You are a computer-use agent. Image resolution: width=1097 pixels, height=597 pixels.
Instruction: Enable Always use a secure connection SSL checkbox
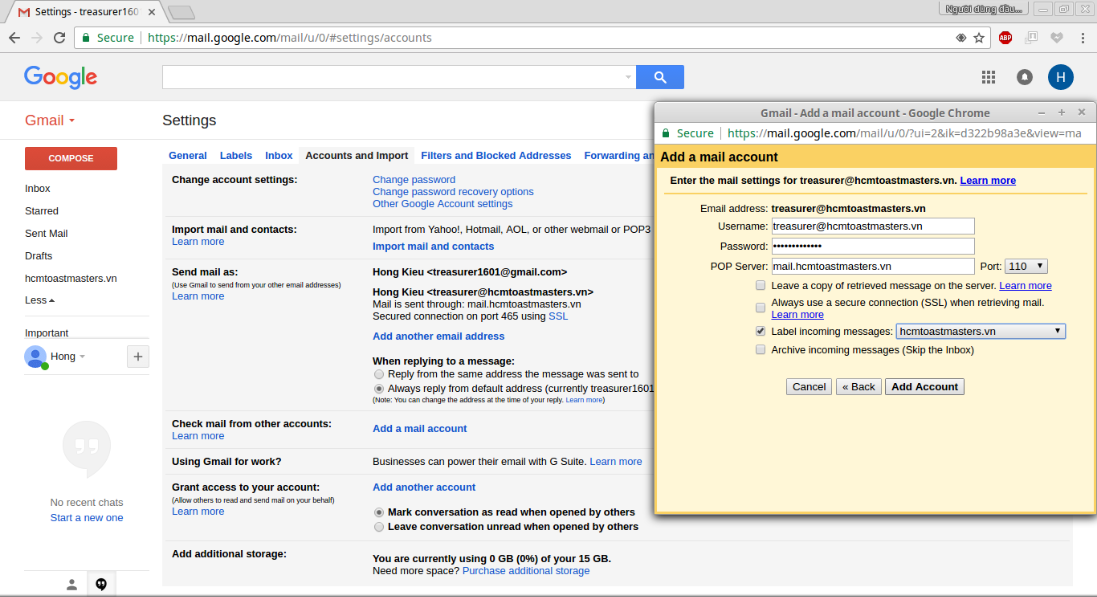click(x=760, y=308)
